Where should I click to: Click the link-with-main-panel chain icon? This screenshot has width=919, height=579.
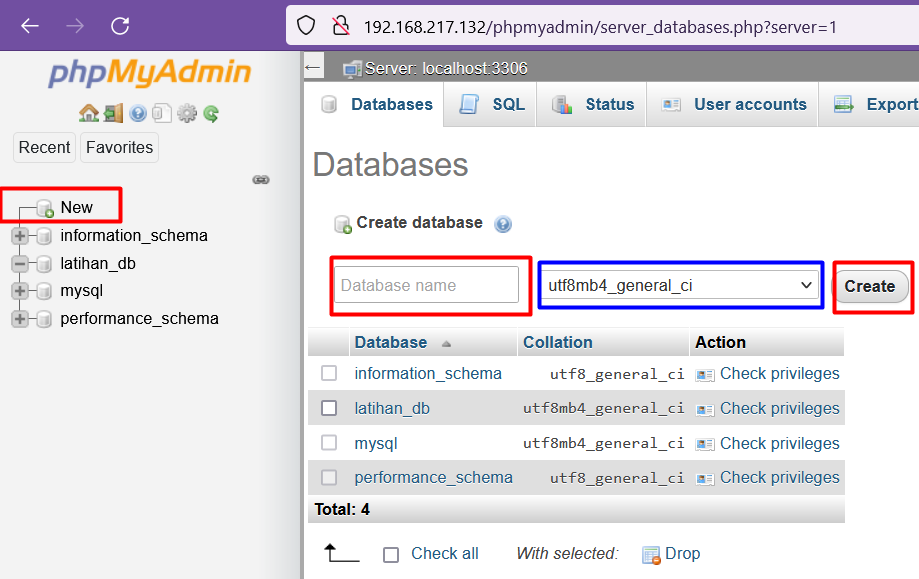(261, 179)
